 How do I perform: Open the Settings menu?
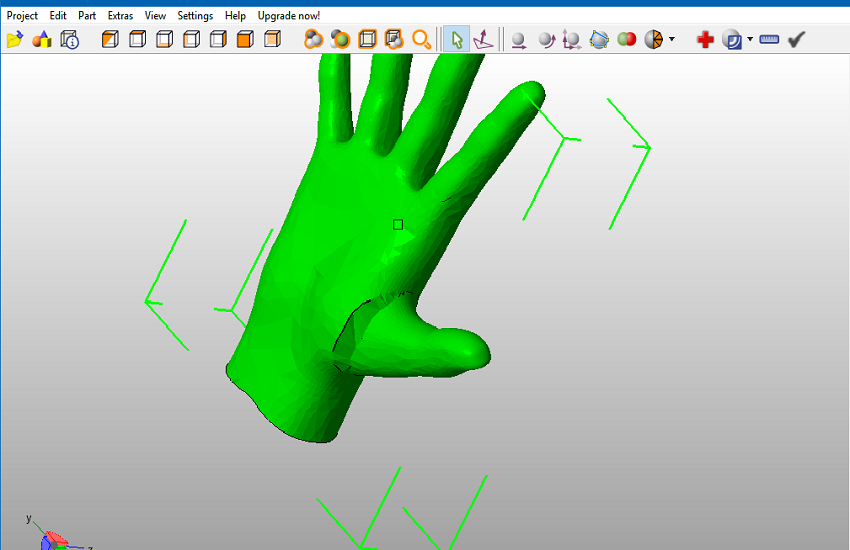point(195,16)
